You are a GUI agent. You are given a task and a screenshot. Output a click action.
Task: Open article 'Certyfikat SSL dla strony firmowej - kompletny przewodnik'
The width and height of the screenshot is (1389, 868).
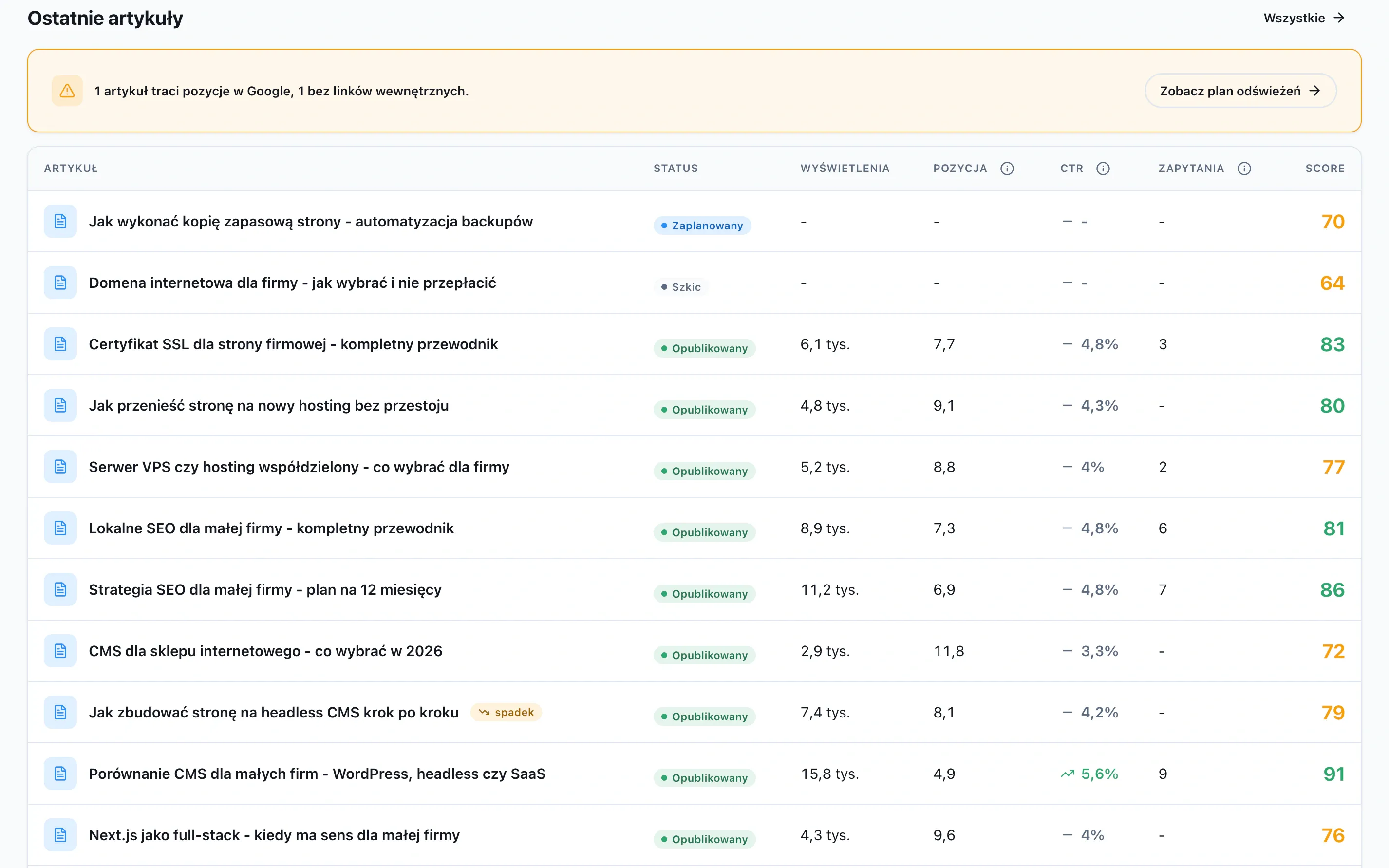(x=293, y=344)
